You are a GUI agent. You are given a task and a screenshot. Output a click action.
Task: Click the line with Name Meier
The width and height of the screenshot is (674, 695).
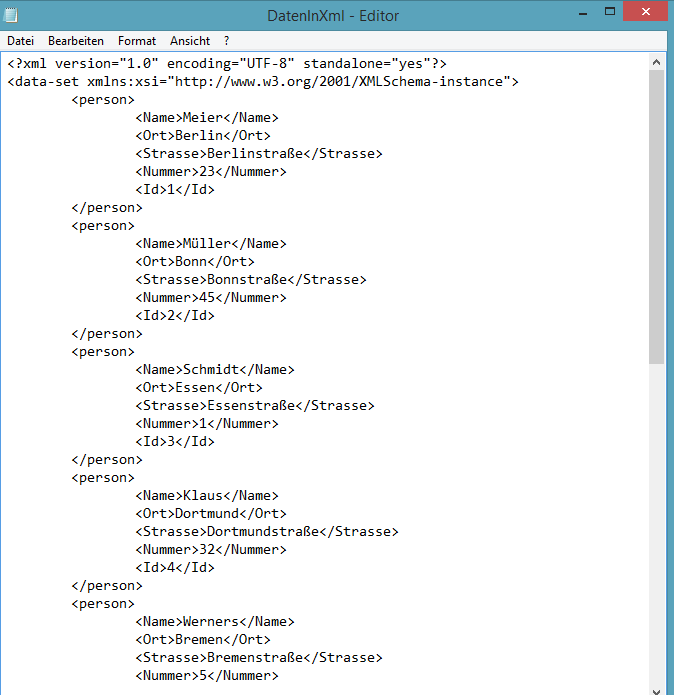click(207, 117)
